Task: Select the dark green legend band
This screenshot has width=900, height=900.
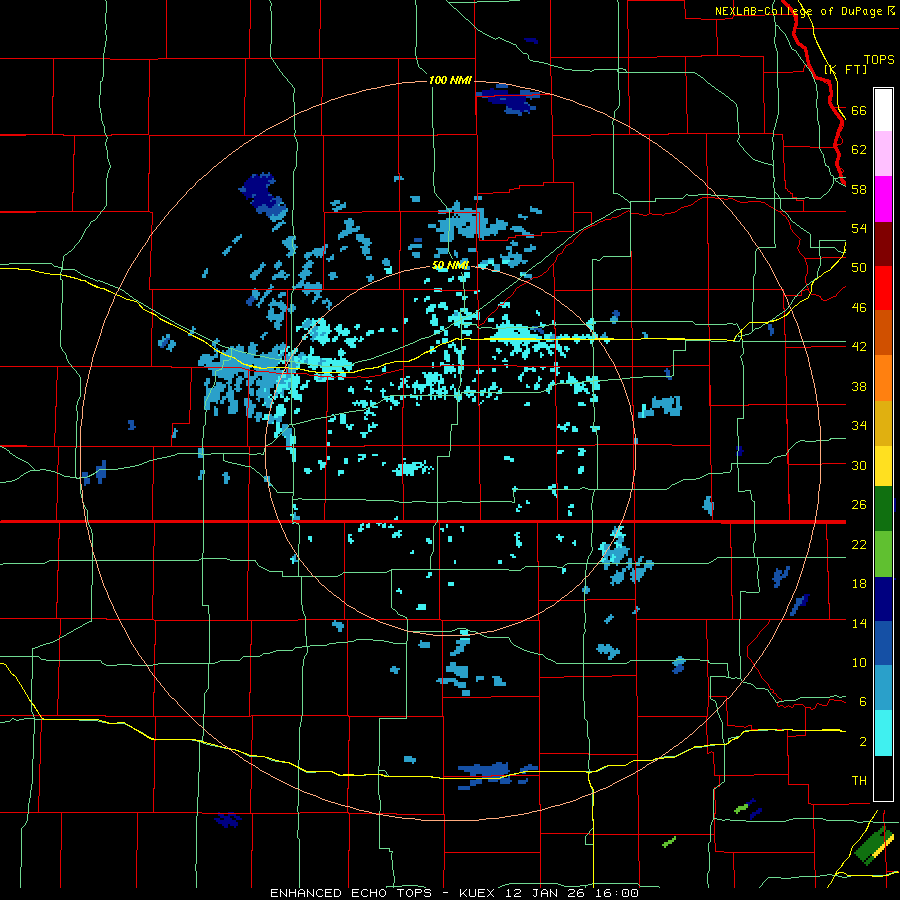Action: [883, 509]
